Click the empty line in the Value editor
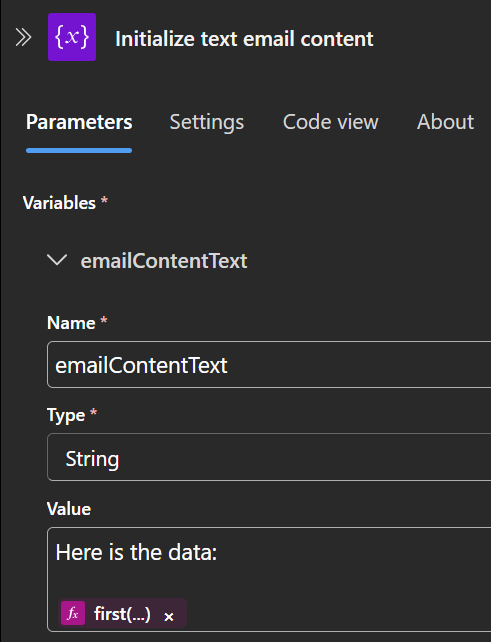 click(269, 582)
